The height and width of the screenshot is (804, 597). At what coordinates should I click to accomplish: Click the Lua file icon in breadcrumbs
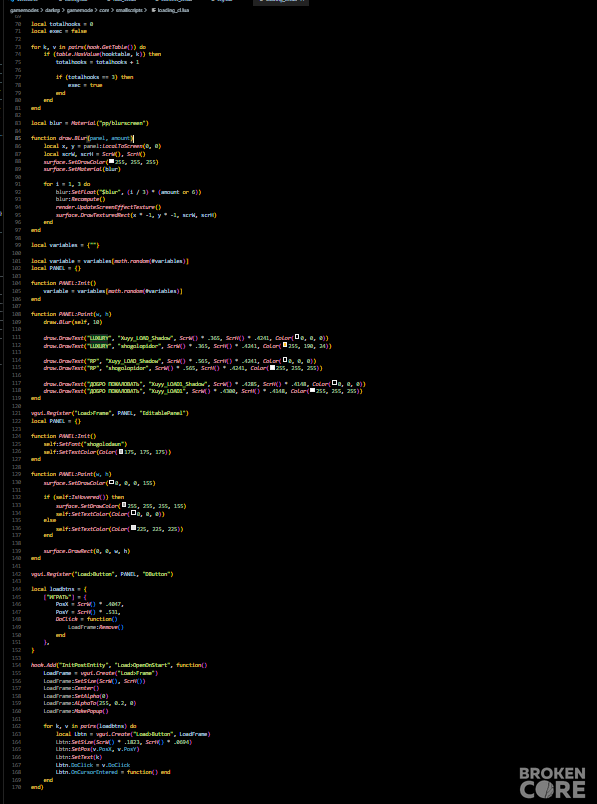point(153,10)
